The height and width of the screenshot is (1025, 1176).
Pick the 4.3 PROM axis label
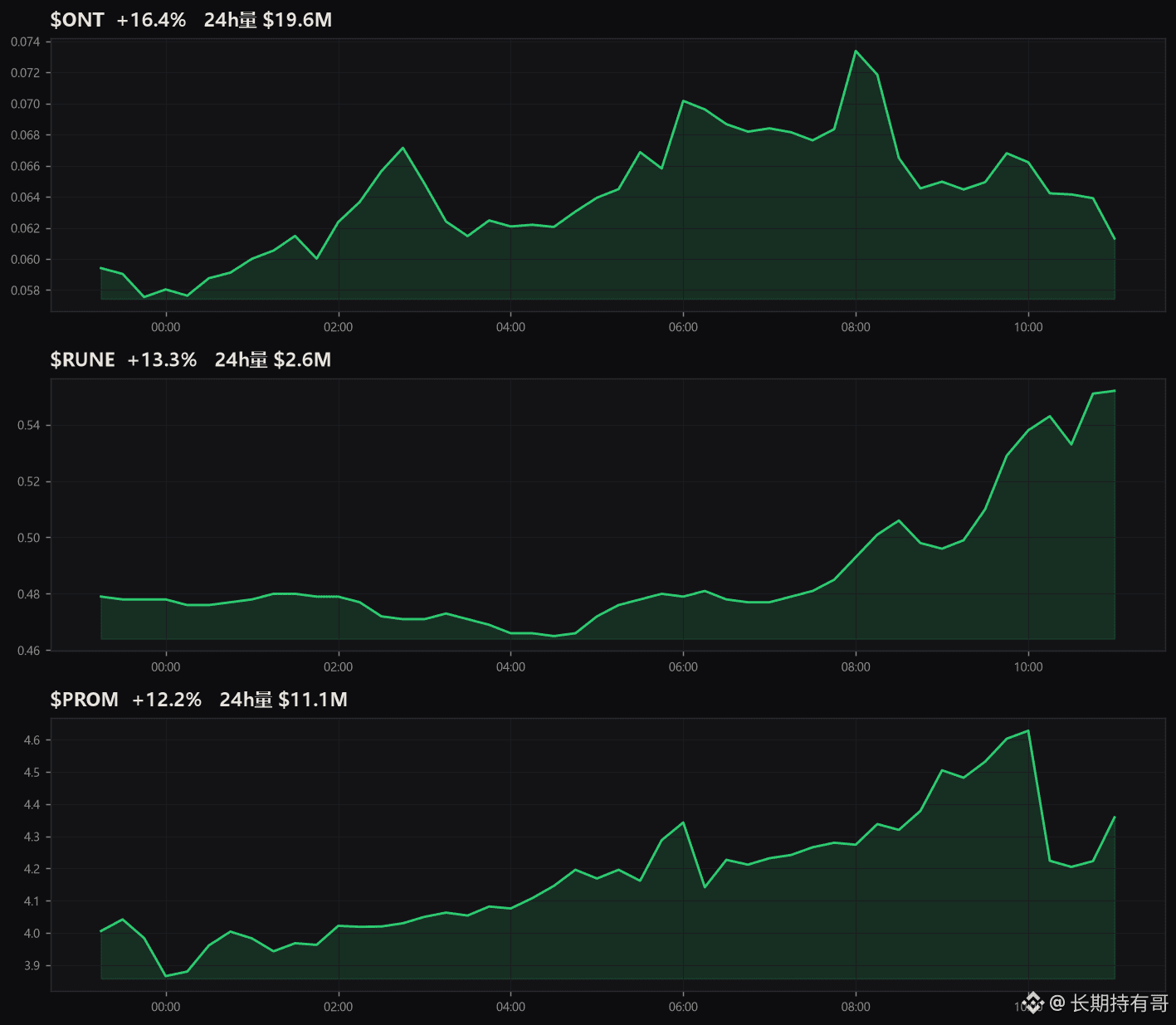point(32,837)
